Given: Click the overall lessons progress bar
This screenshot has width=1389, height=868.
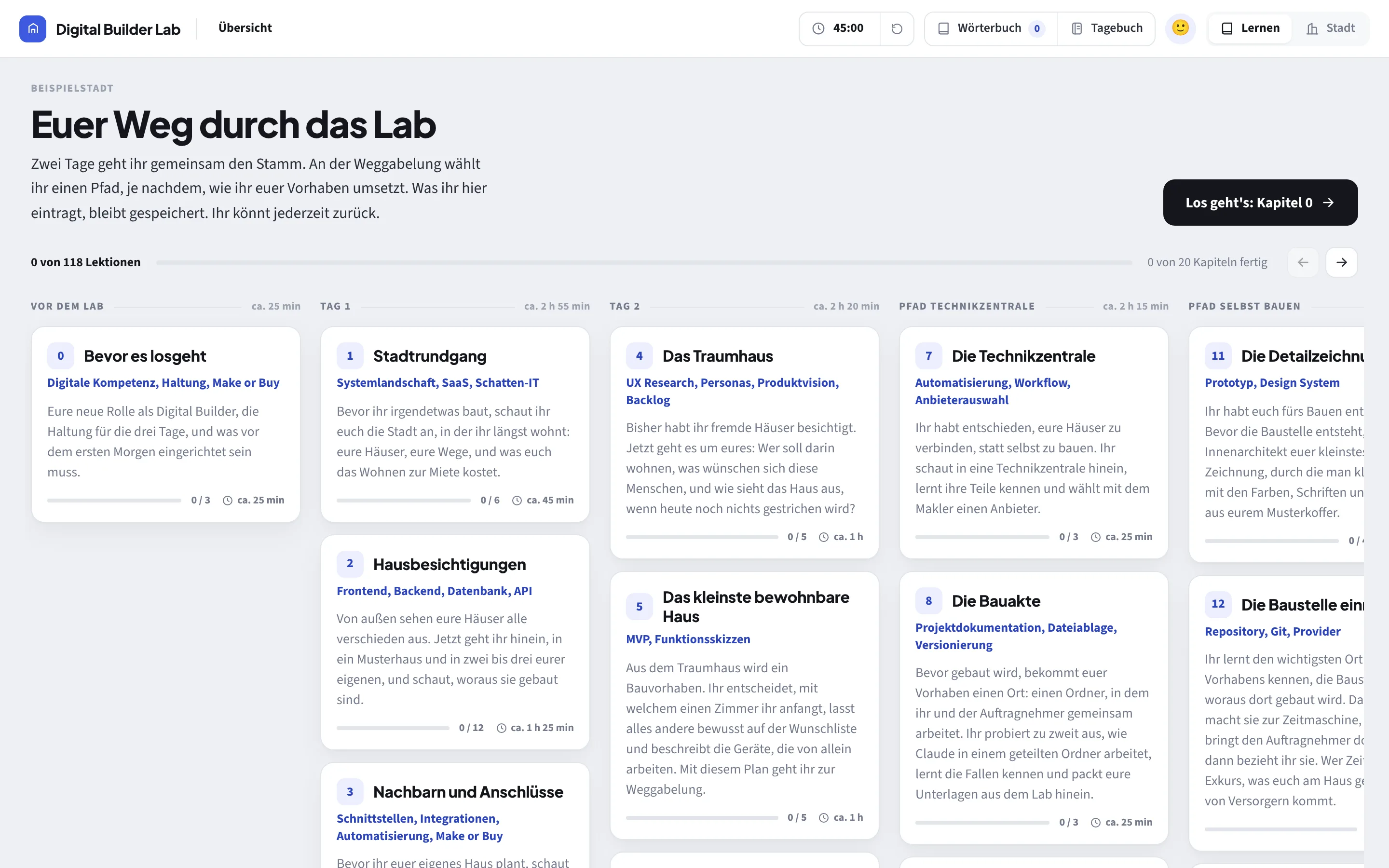Looking at the screenshot, I should click(x=644, y=262).
